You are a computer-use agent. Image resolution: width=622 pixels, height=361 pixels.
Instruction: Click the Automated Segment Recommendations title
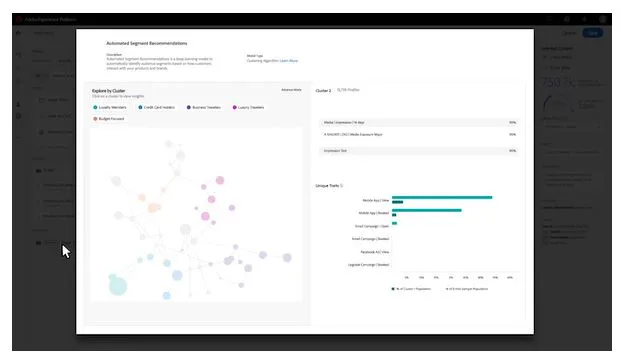[147, 43]
